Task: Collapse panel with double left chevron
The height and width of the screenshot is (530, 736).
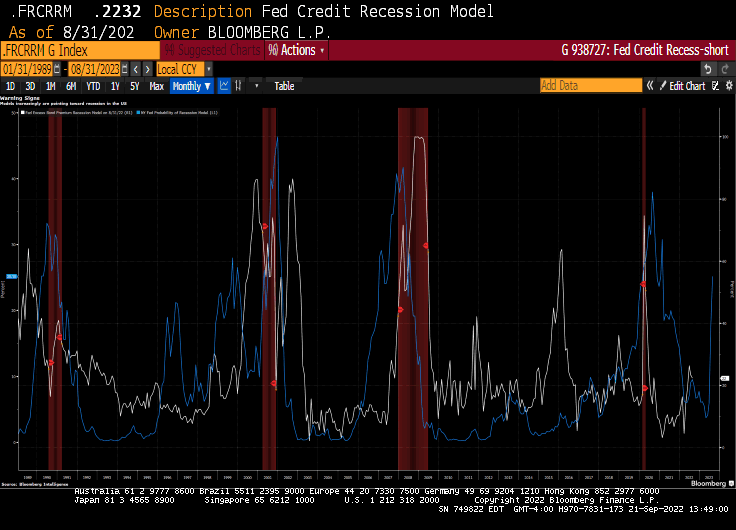Action: pyautogui.click(x=650, y=86)
